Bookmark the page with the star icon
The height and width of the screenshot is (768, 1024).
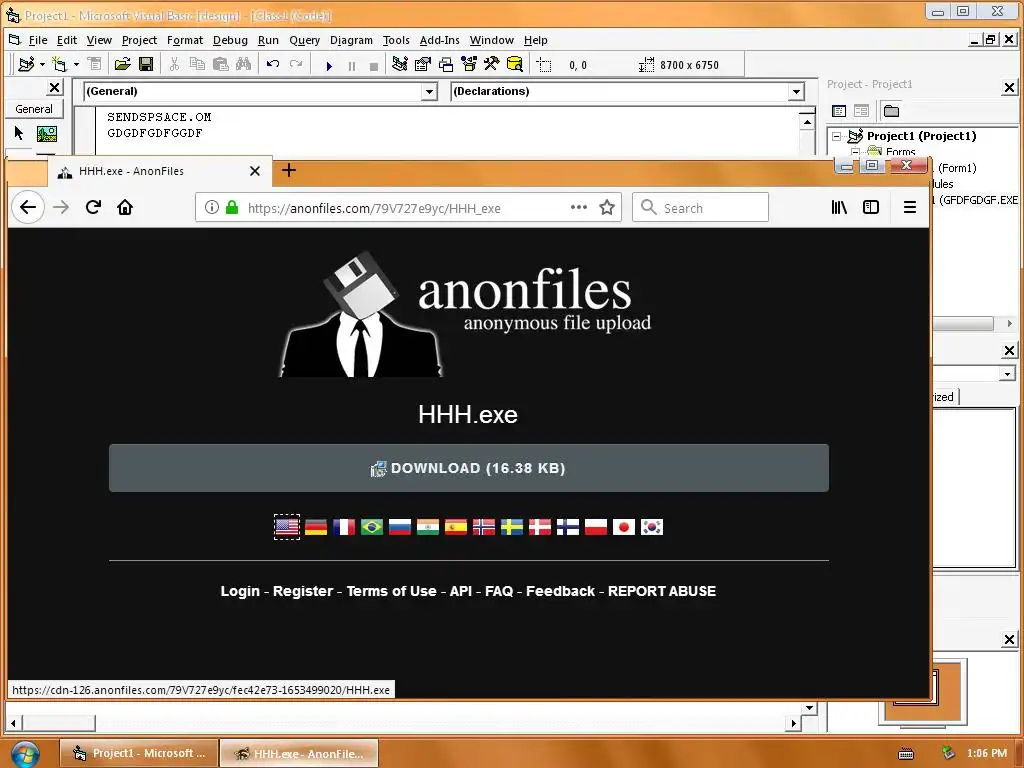coord(607,208)
